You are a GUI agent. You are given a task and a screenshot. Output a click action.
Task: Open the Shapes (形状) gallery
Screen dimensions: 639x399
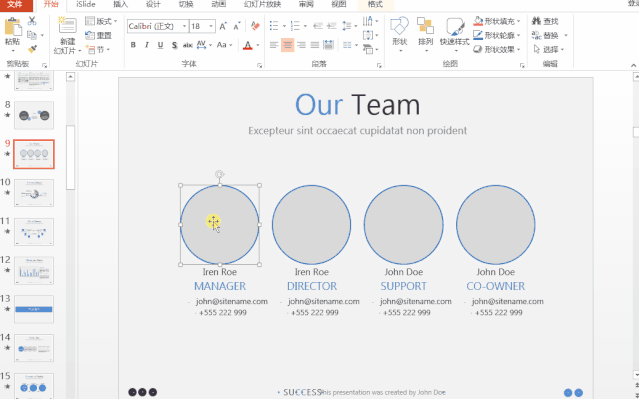click(399, 35)
